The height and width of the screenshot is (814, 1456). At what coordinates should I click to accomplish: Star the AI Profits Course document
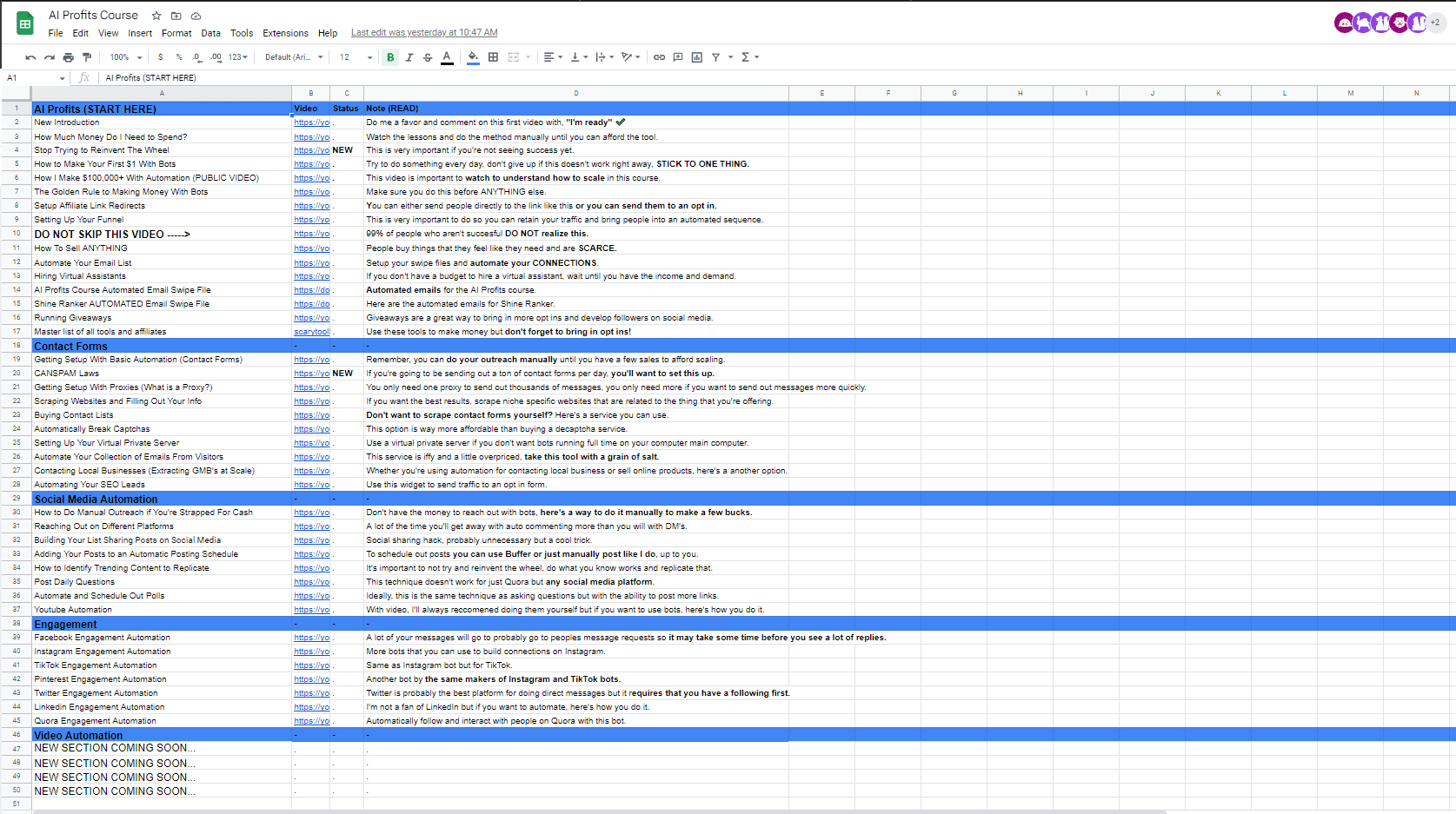pyautogui.click(x=156, y=16)
